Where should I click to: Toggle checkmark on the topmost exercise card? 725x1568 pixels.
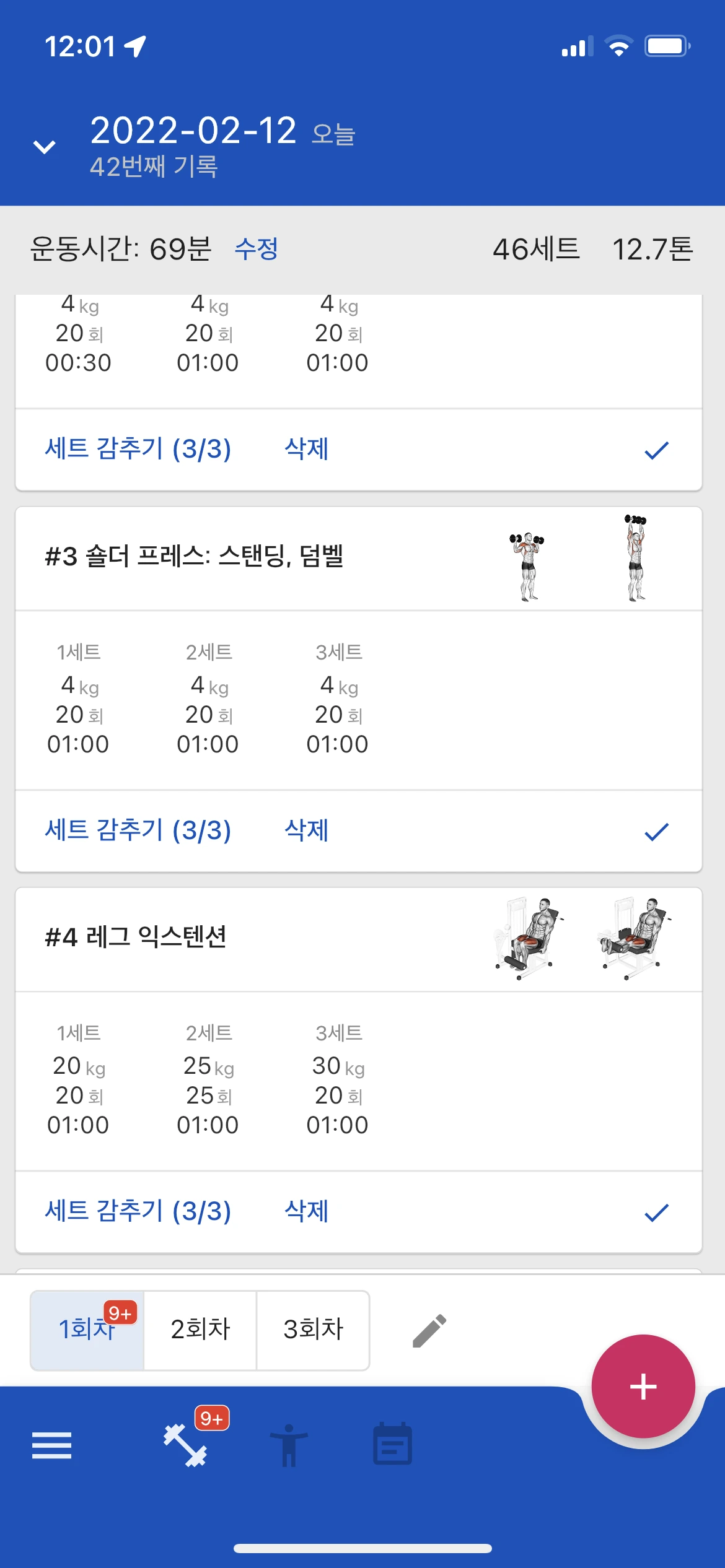point(656,450)
